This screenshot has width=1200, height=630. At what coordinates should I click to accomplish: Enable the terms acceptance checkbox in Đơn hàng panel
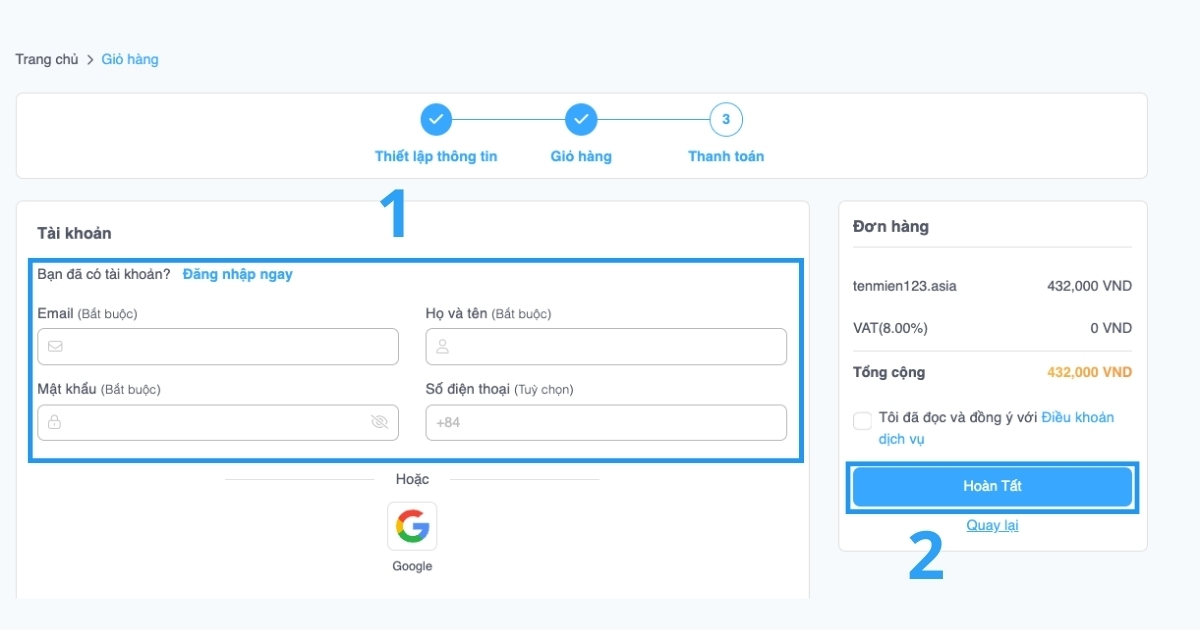tap(862, 420)
